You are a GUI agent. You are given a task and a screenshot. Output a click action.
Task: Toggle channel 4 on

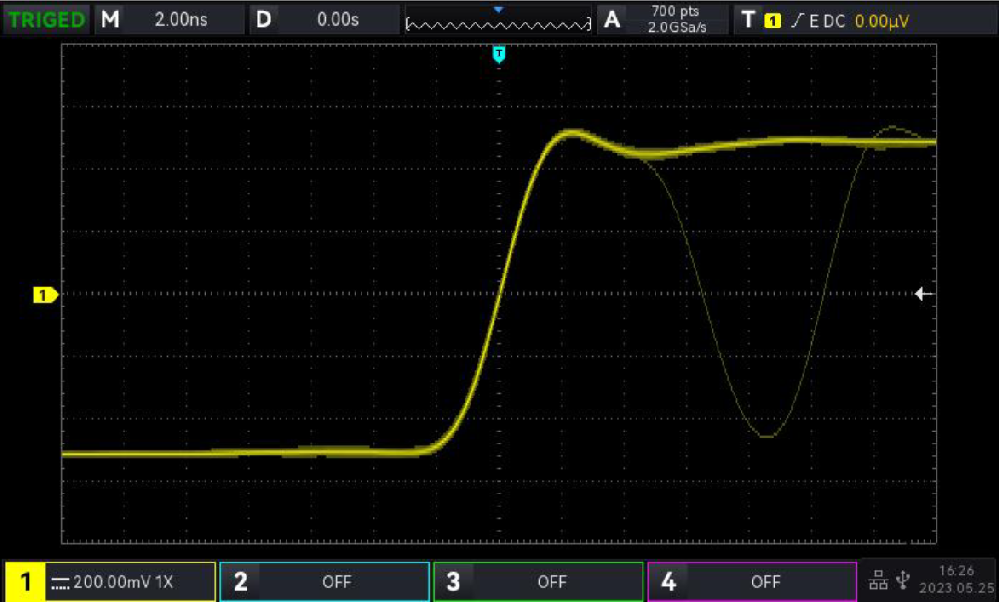click(752, 581)
